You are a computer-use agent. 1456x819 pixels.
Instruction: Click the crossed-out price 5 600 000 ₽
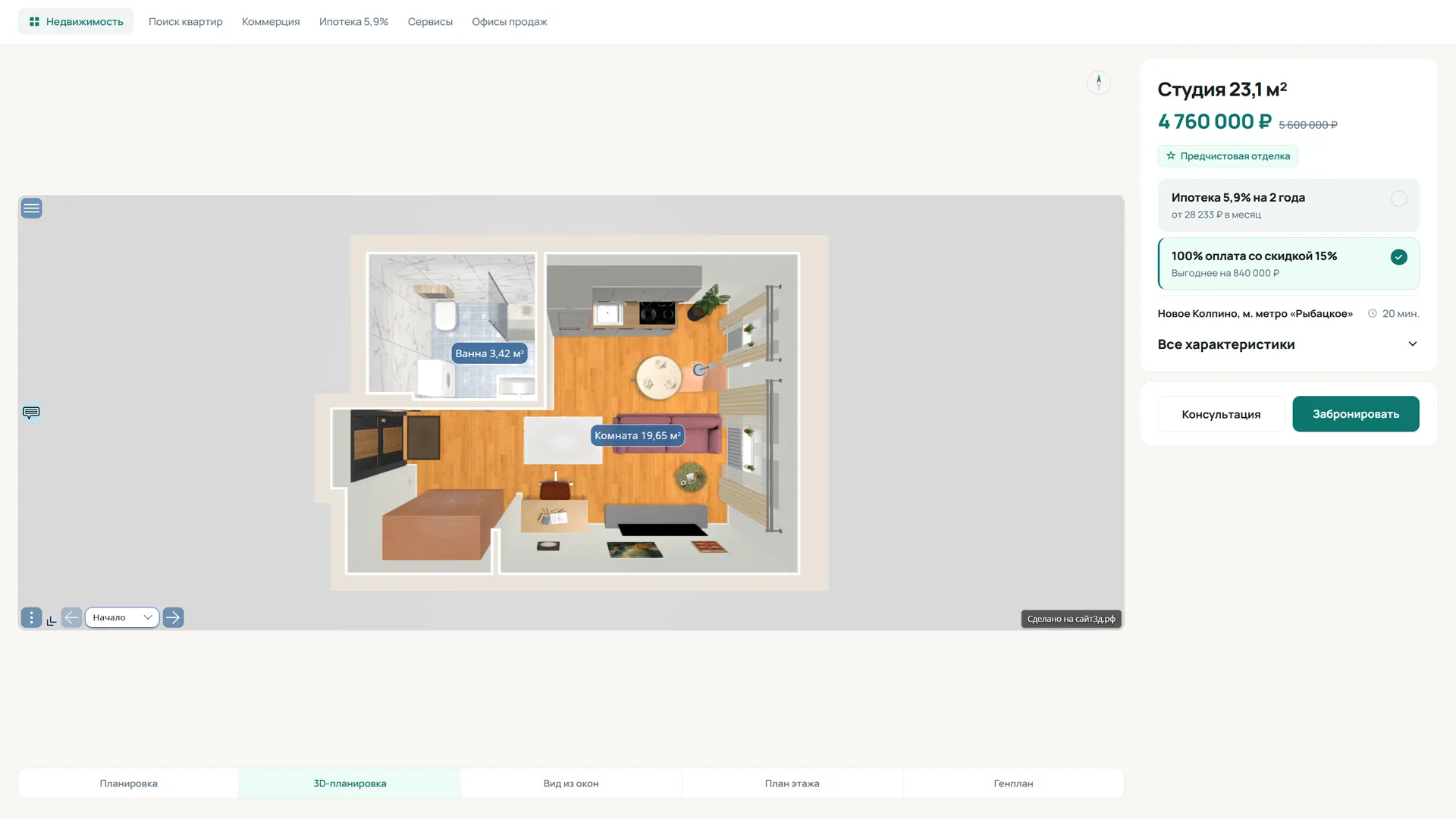click(x=1308, y=125)
